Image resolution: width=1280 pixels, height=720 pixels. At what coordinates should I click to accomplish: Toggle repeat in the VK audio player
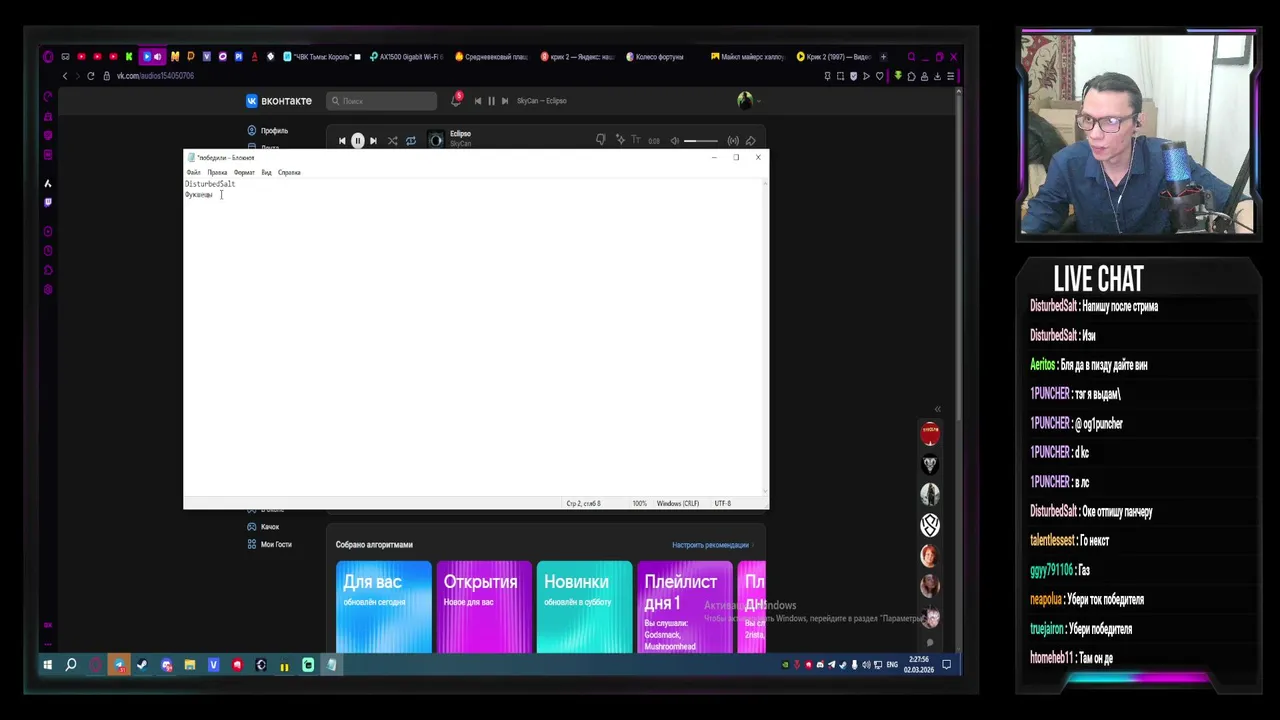(410, 141)
